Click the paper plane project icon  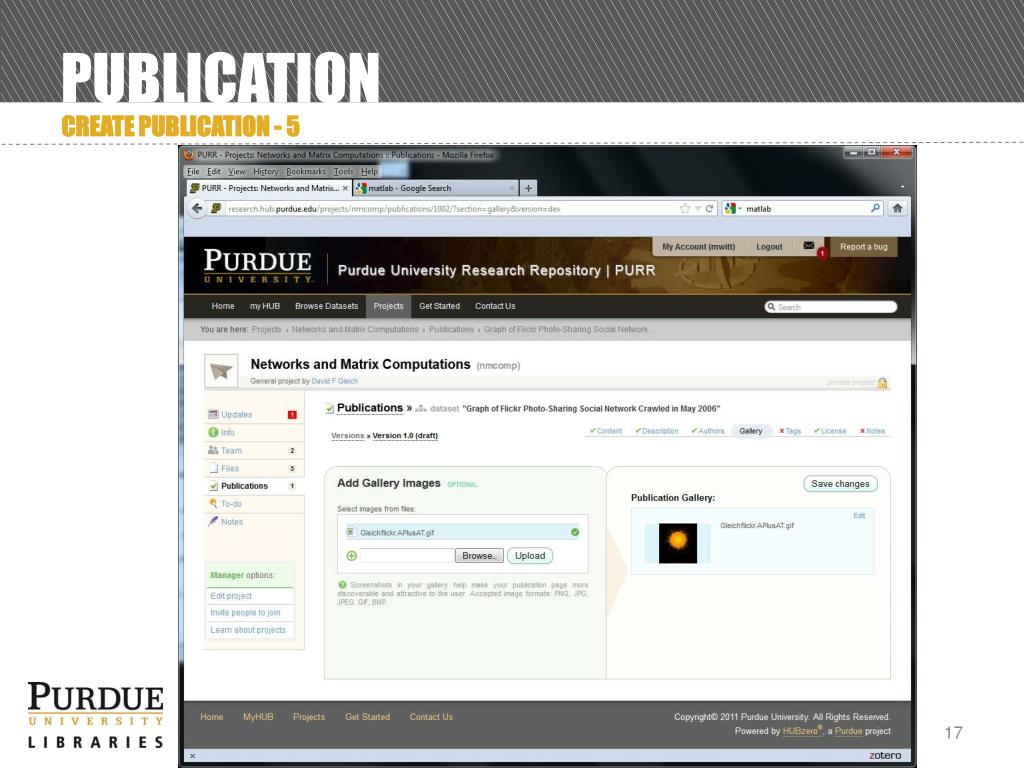point(221,371)
